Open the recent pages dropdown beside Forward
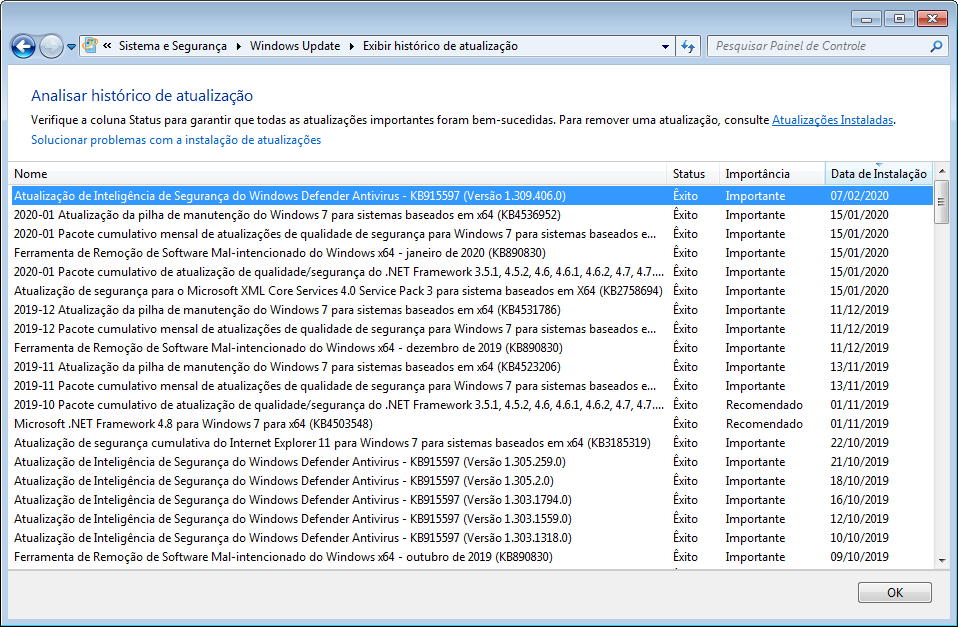The height and width of the screenshot is (627, 958). 71,46
